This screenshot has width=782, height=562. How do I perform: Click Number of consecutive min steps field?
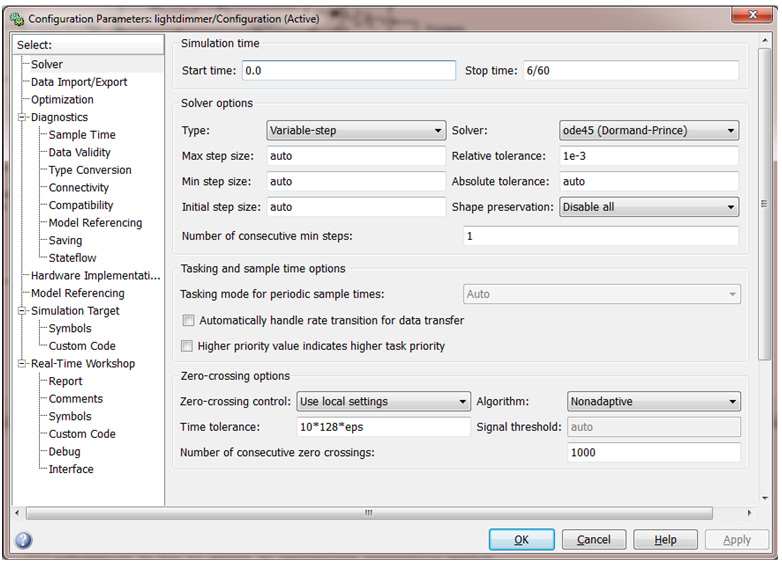click(x=601, y=236)
